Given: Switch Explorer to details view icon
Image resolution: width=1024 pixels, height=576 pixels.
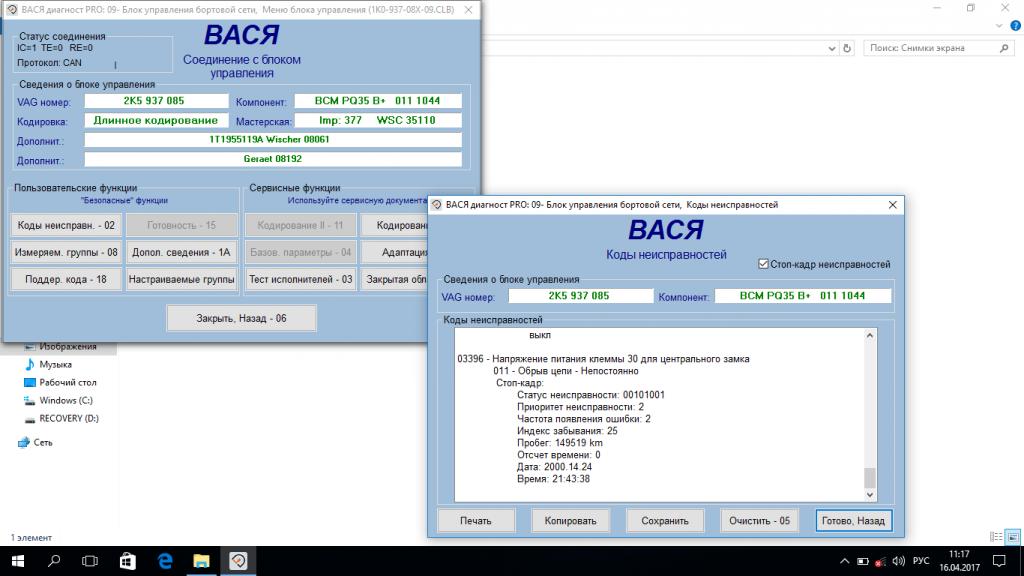Looking at the screenshot, I should click(996, 537).
